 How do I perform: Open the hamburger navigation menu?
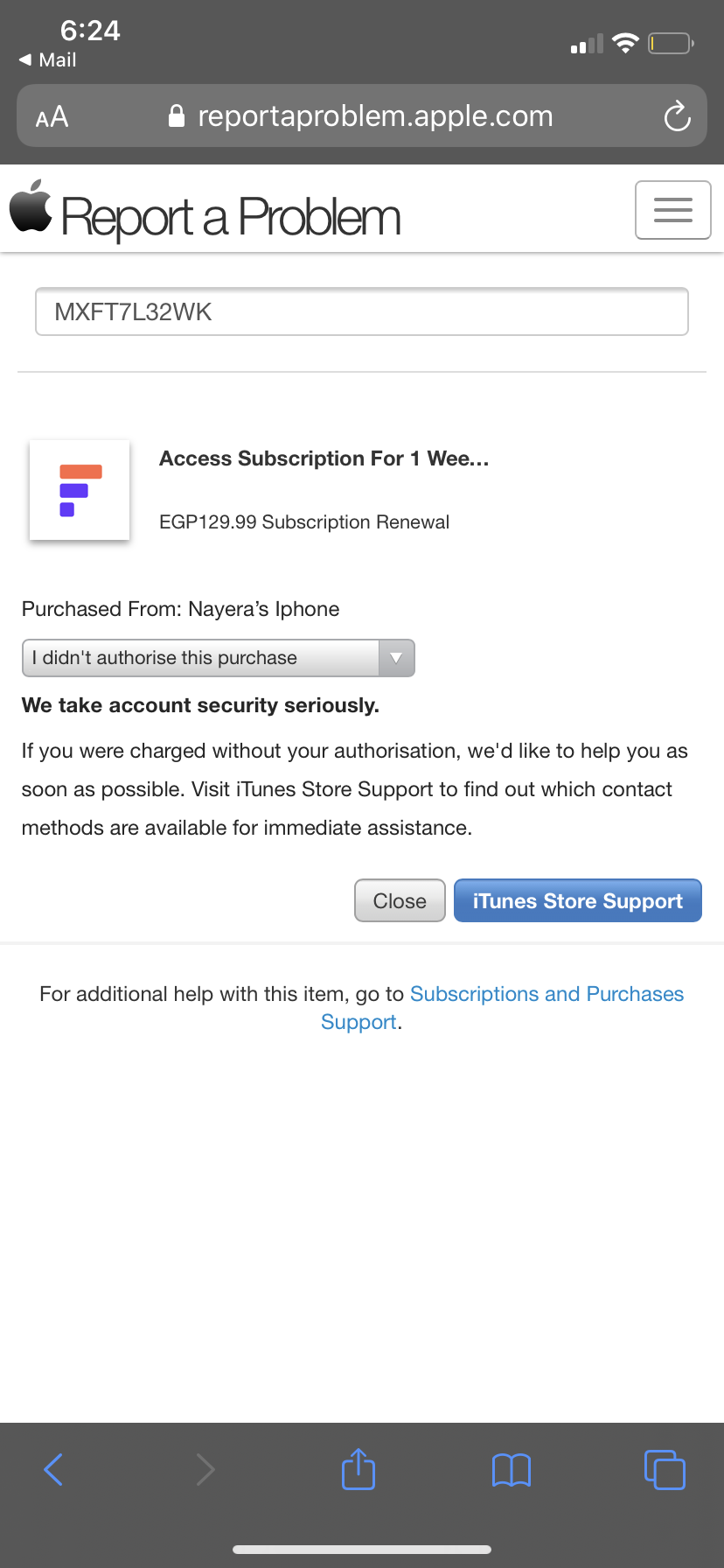click(672, 210)
